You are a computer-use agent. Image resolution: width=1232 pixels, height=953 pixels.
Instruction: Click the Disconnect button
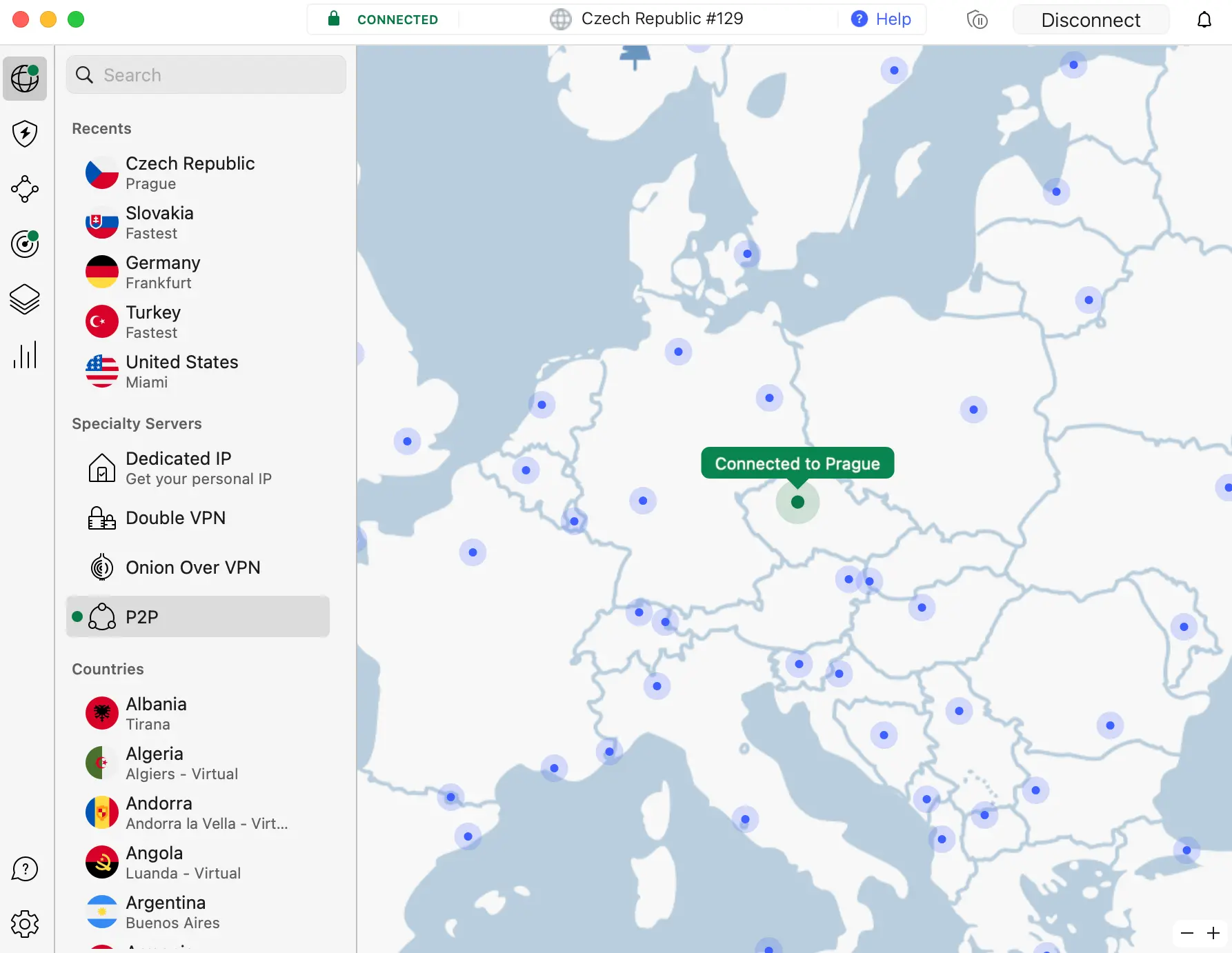click(1090, 20)
